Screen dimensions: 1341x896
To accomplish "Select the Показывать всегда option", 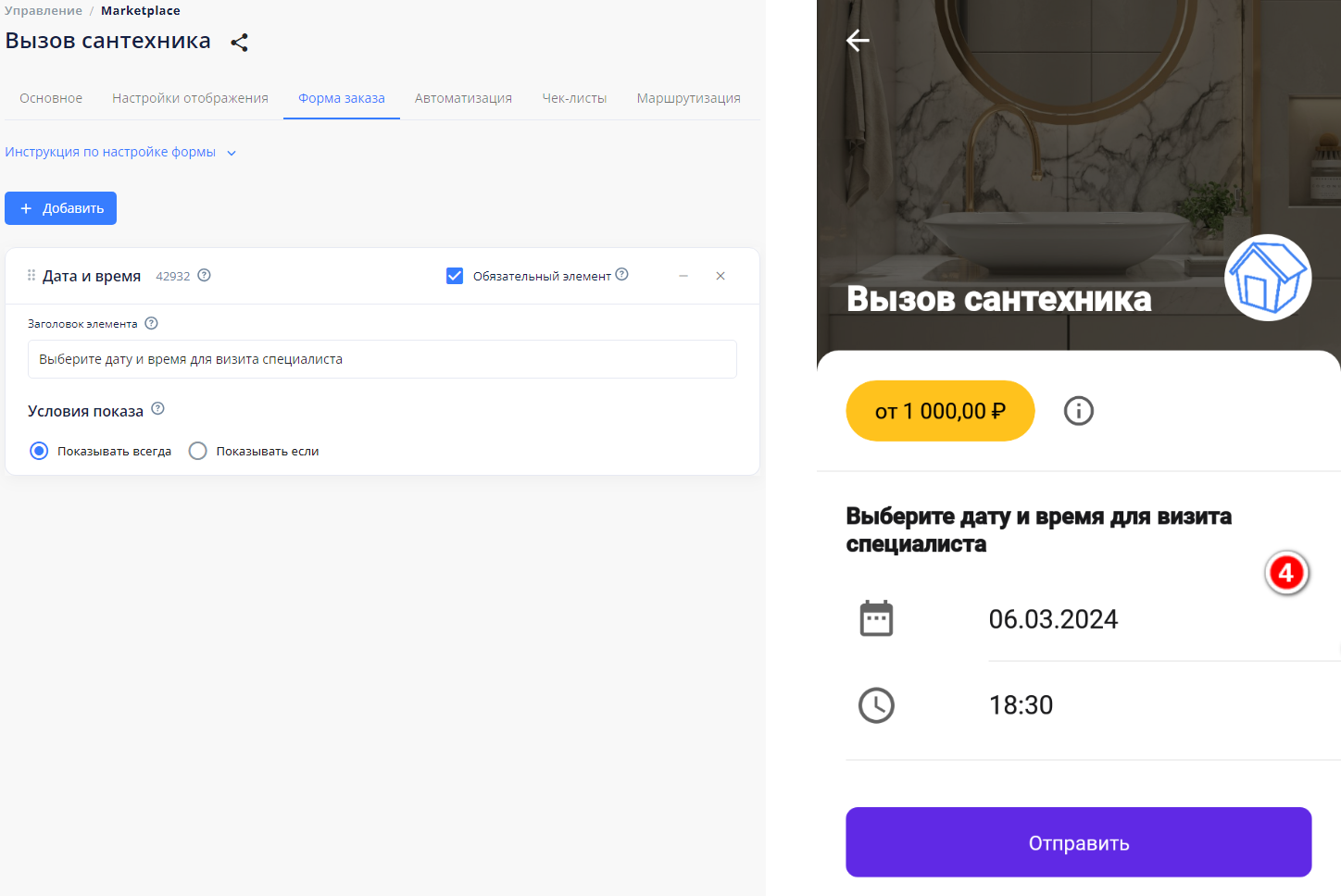I will click(39, 451).
